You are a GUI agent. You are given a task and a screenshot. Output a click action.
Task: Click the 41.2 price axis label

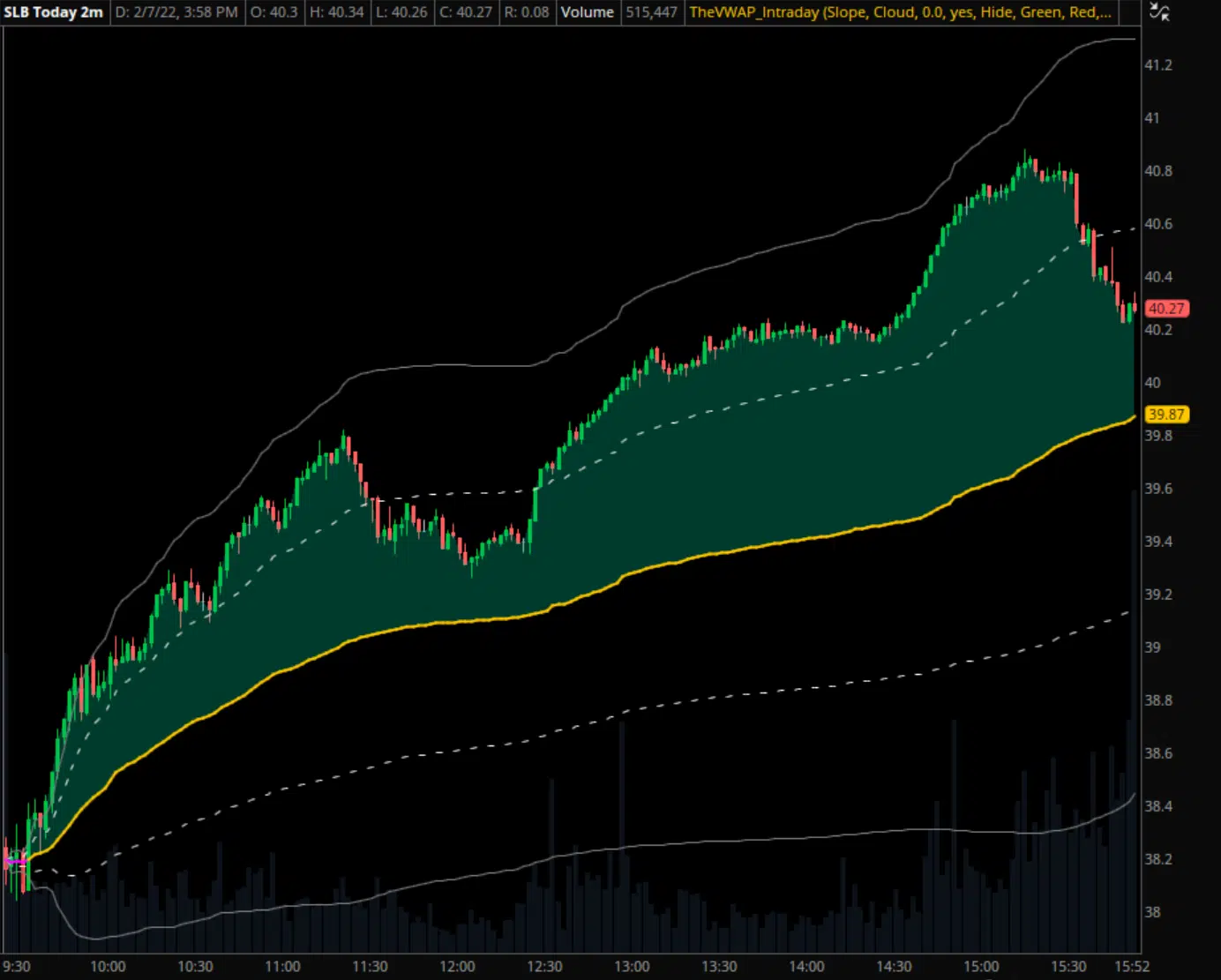pos(1158,65)
